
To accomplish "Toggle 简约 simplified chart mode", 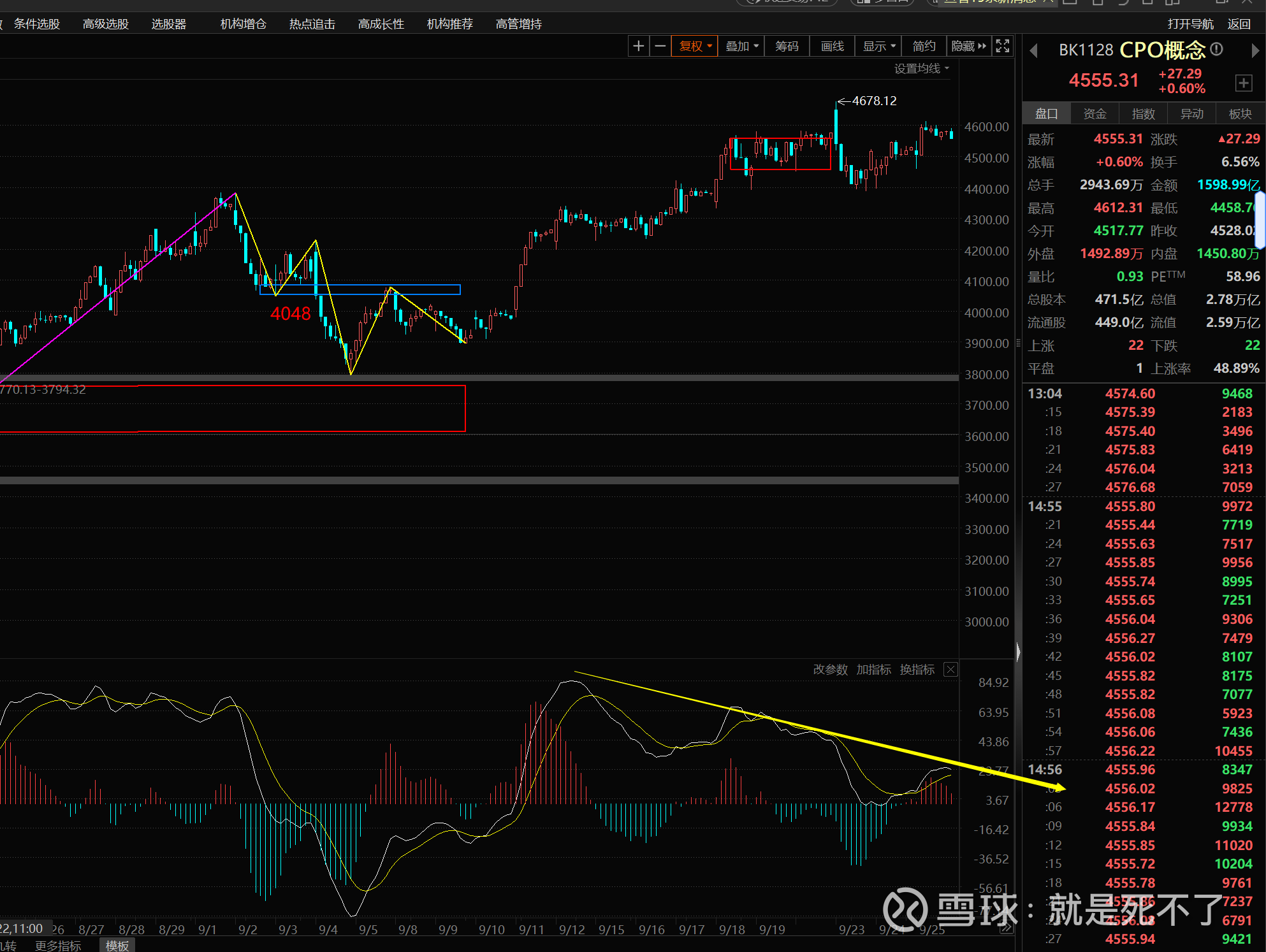I will tap(924, 46).
